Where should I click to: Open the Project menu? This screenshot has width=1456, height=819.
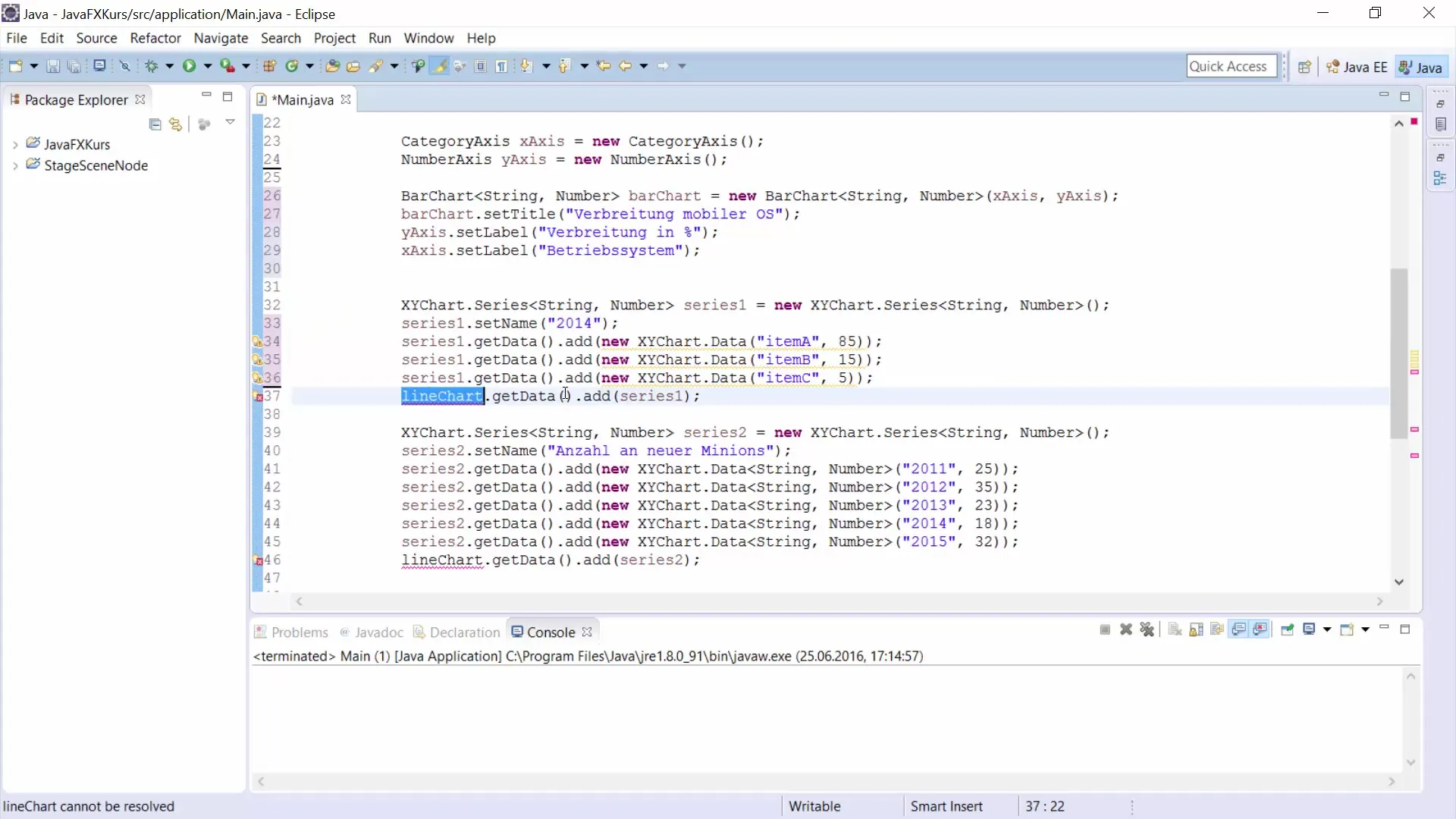coord(334,38)
